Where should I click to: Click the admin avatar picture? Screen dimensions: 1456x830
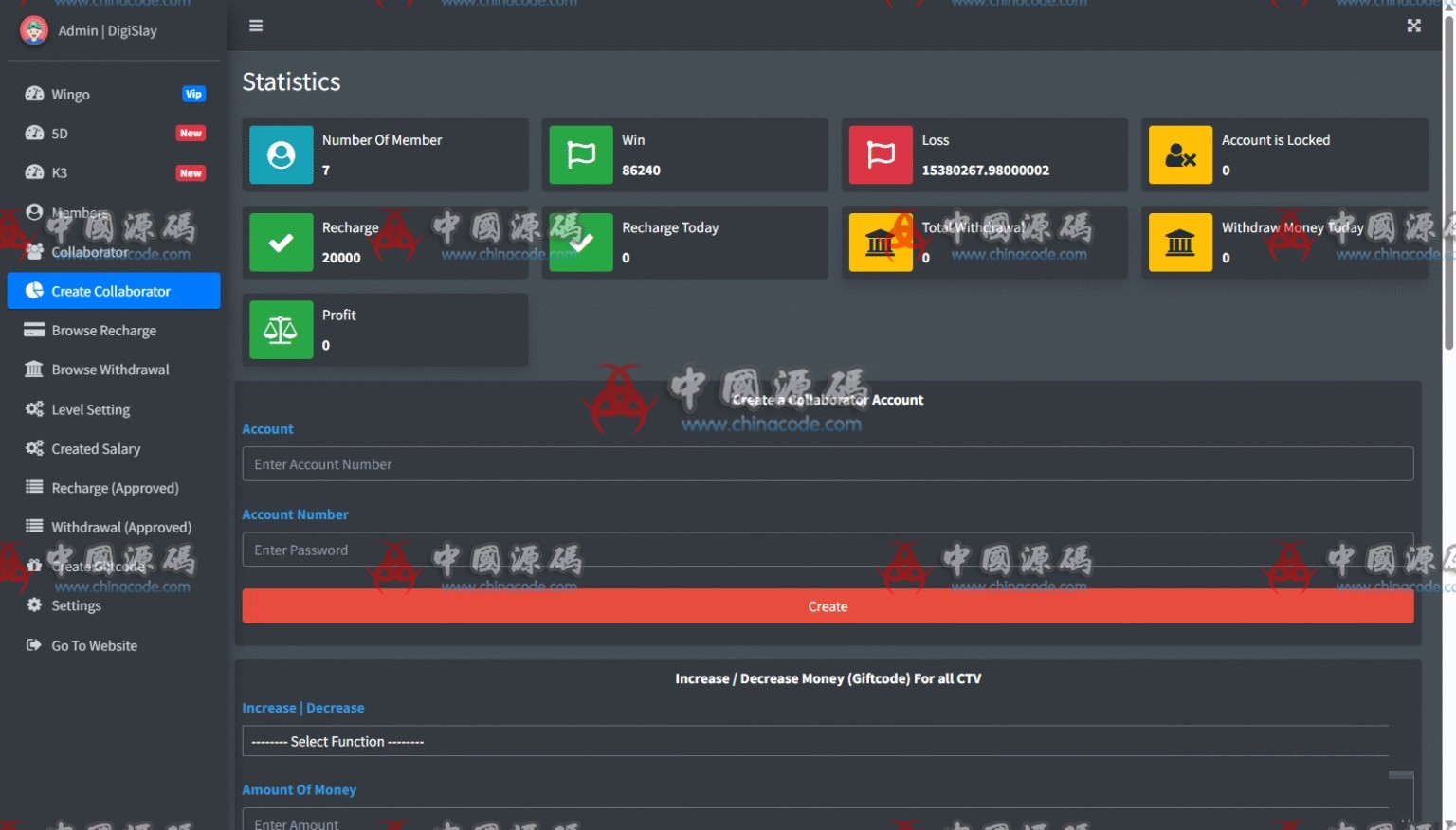[x=34, y=30]
